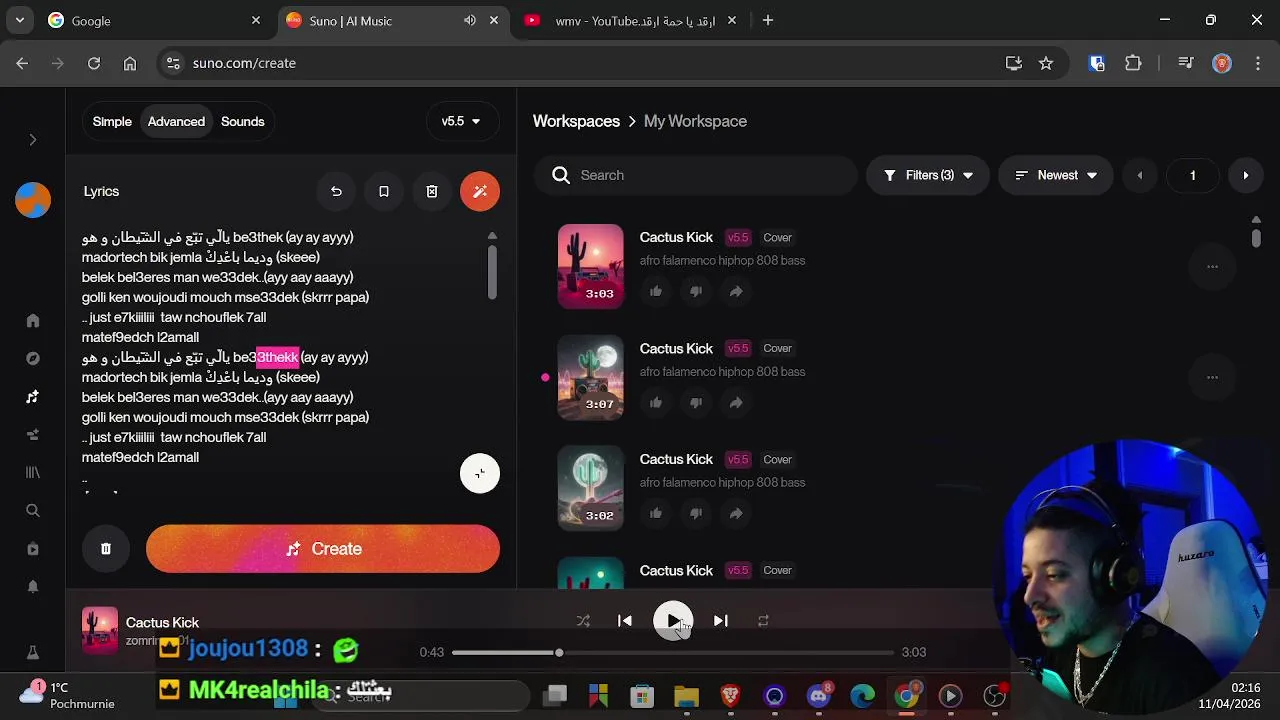Open a new browser tab

[768, 20]
